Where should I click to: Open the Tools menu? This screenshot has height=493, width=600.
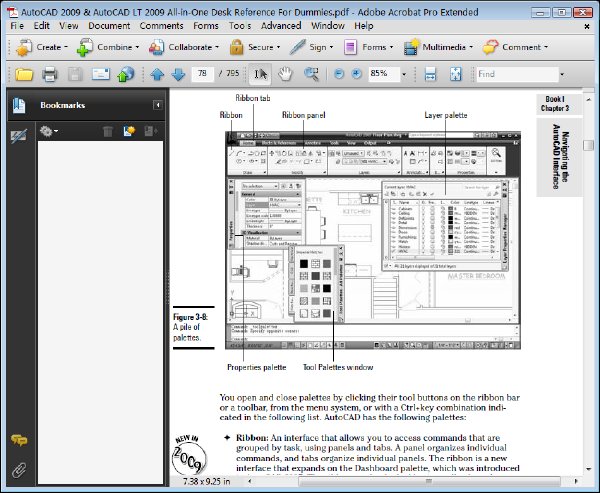click(x=240, y=26)
